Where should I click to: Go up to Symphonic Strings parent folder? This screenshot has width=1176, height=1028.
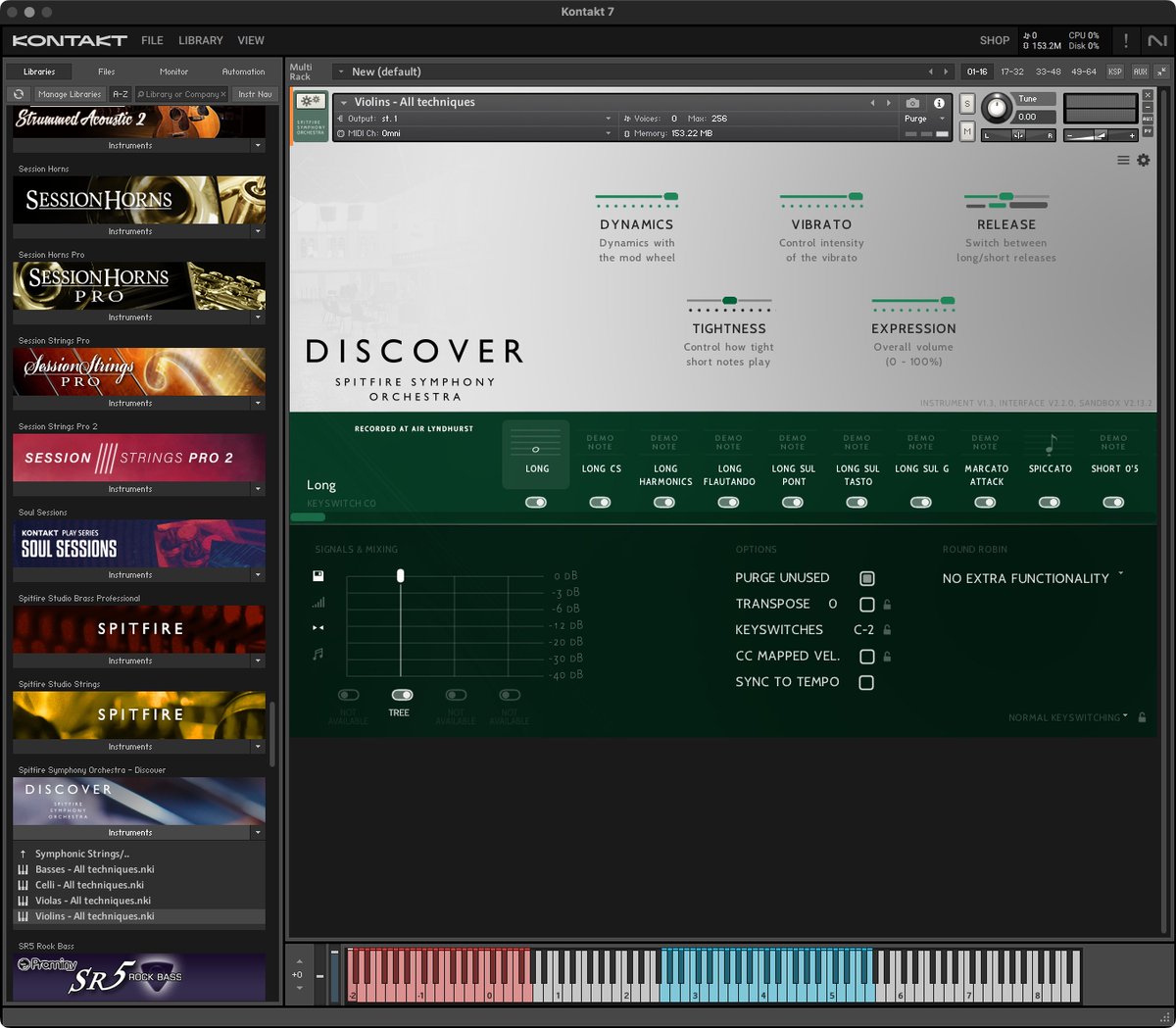81,854
